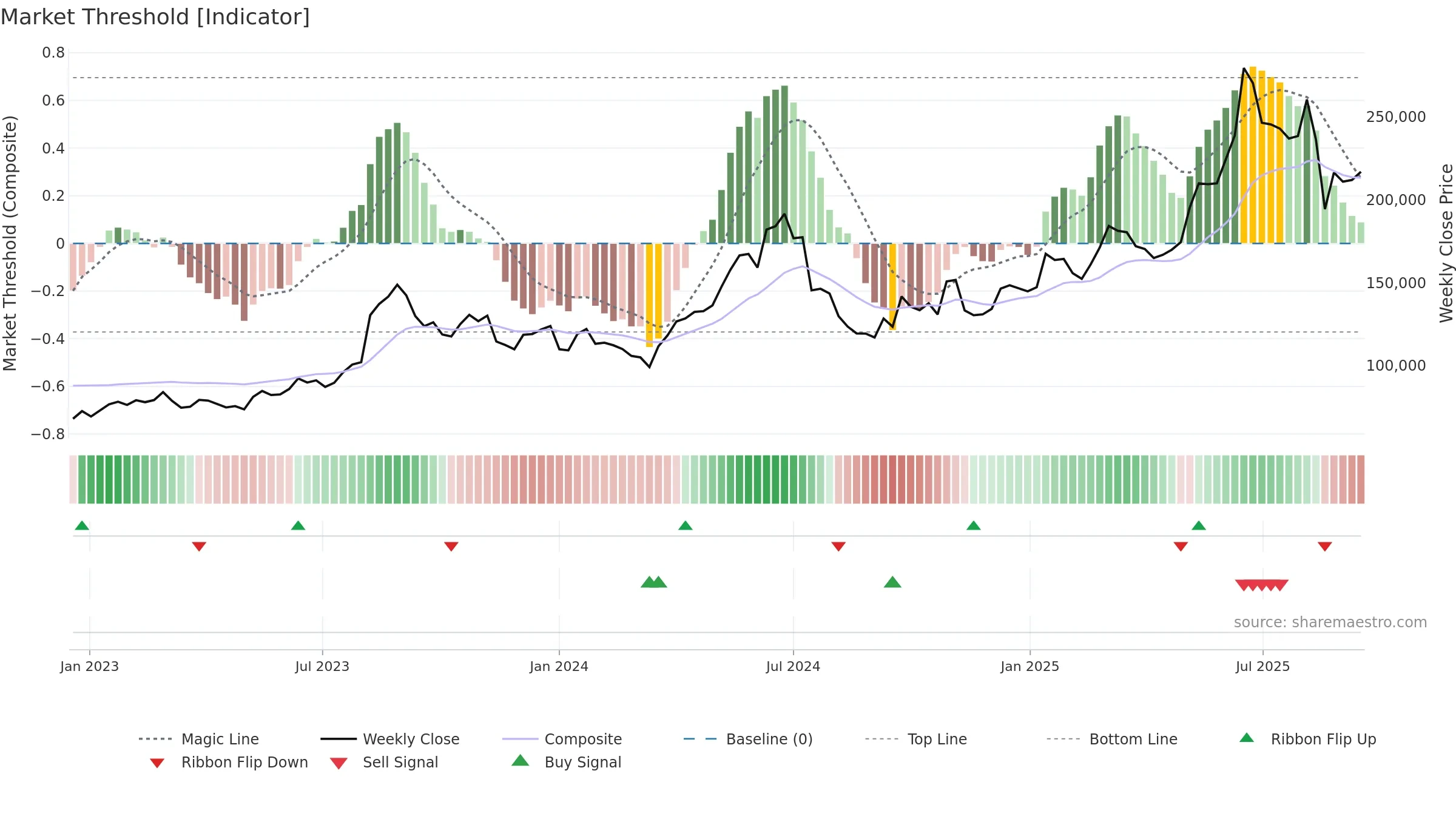Toggle Ribbon Flip Up legend entry

tap(1307, 739)
